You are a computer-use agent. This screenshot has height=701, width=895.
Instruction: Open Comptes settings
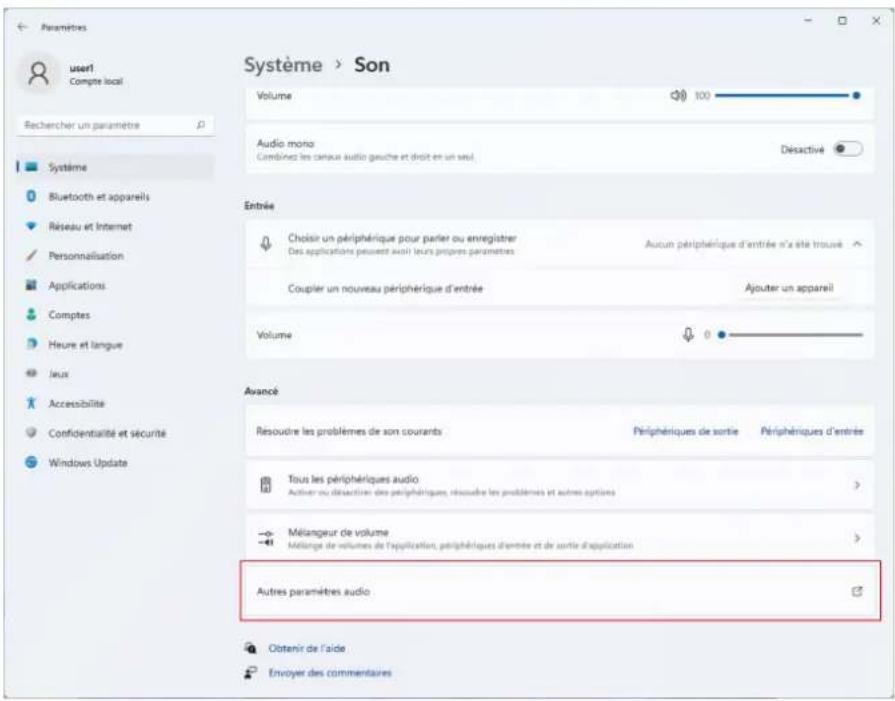(116, 315)
